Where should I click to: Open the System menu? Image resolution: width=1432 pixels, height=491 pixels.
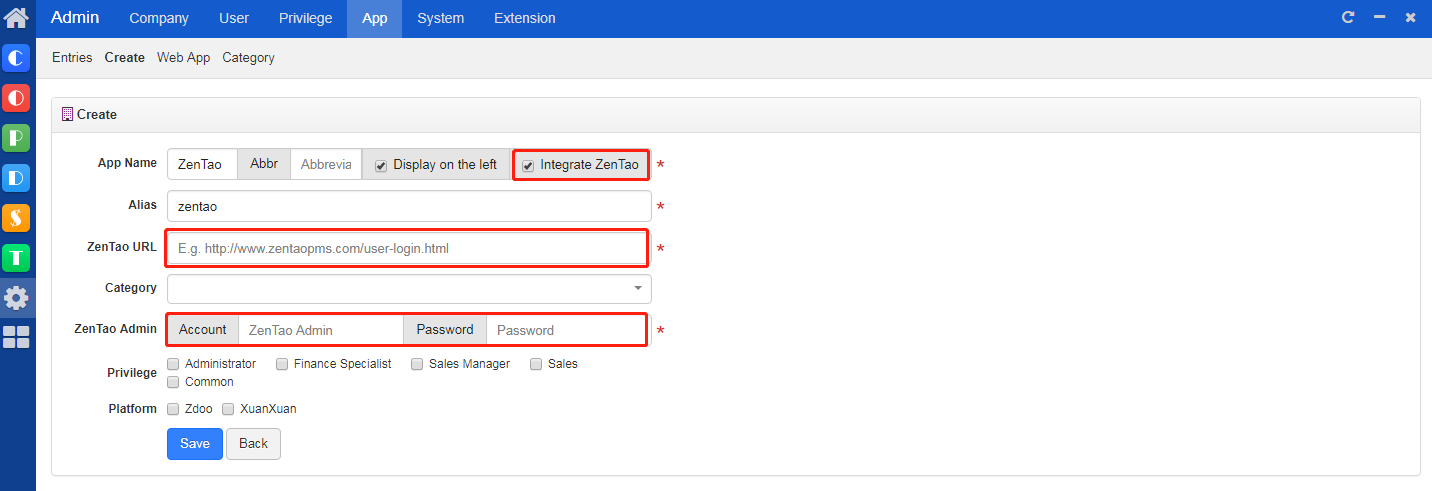tap(440, 18)
